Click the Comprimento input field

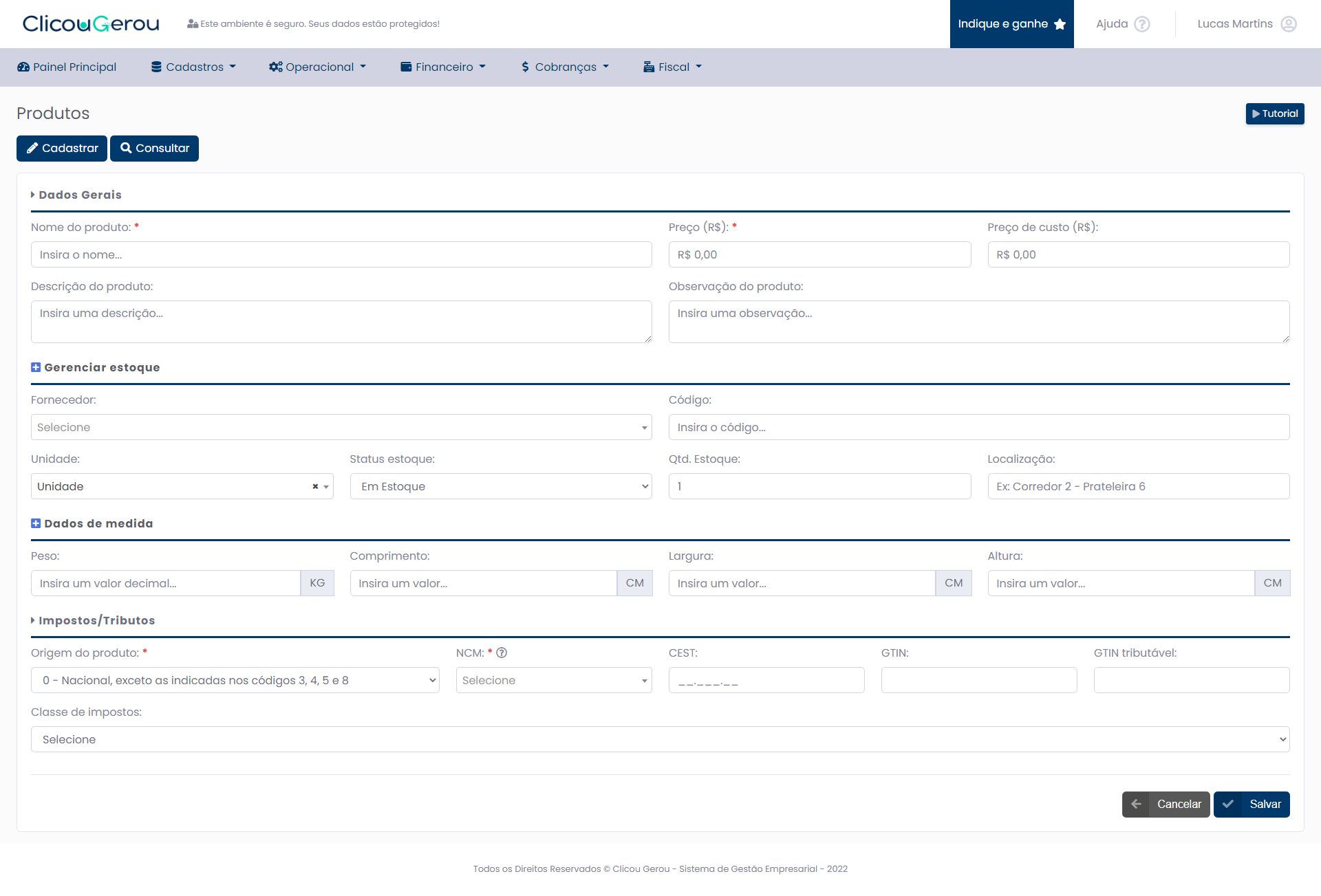click(x=484, y=583)
